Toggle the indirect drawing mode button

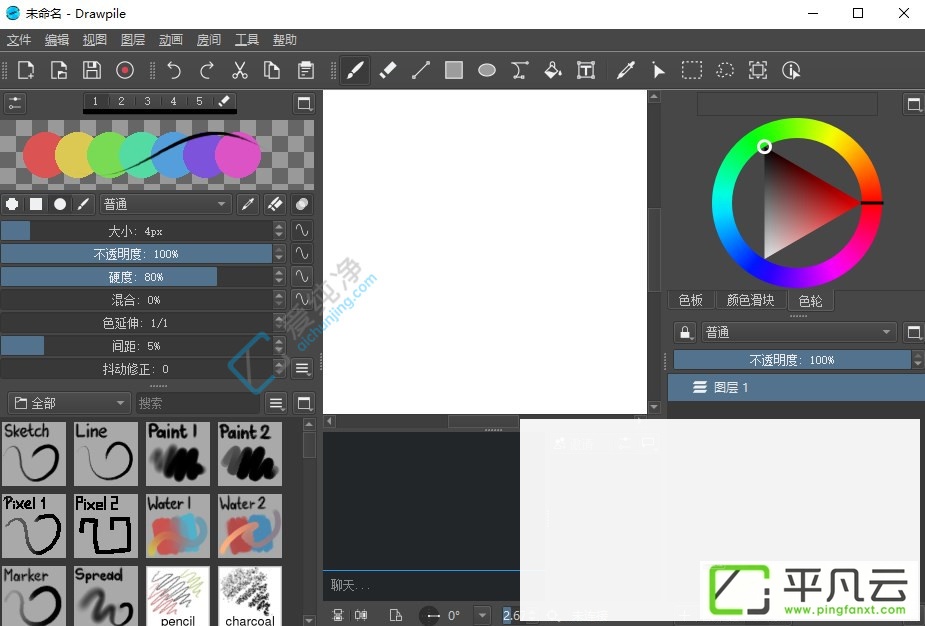(302, 204)
